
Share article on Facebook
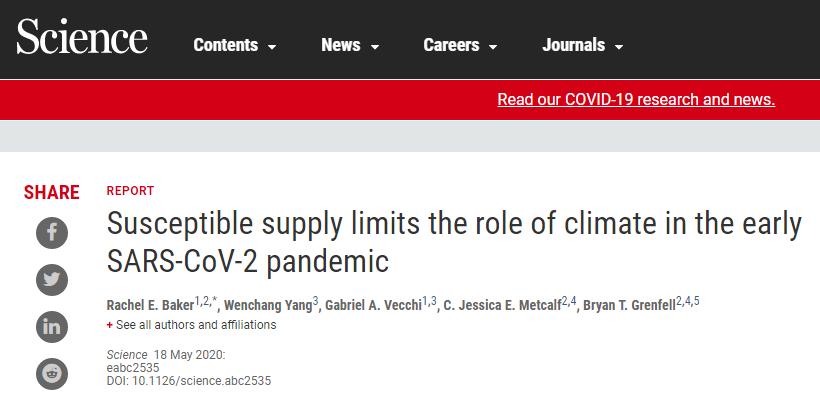(52, 233)
